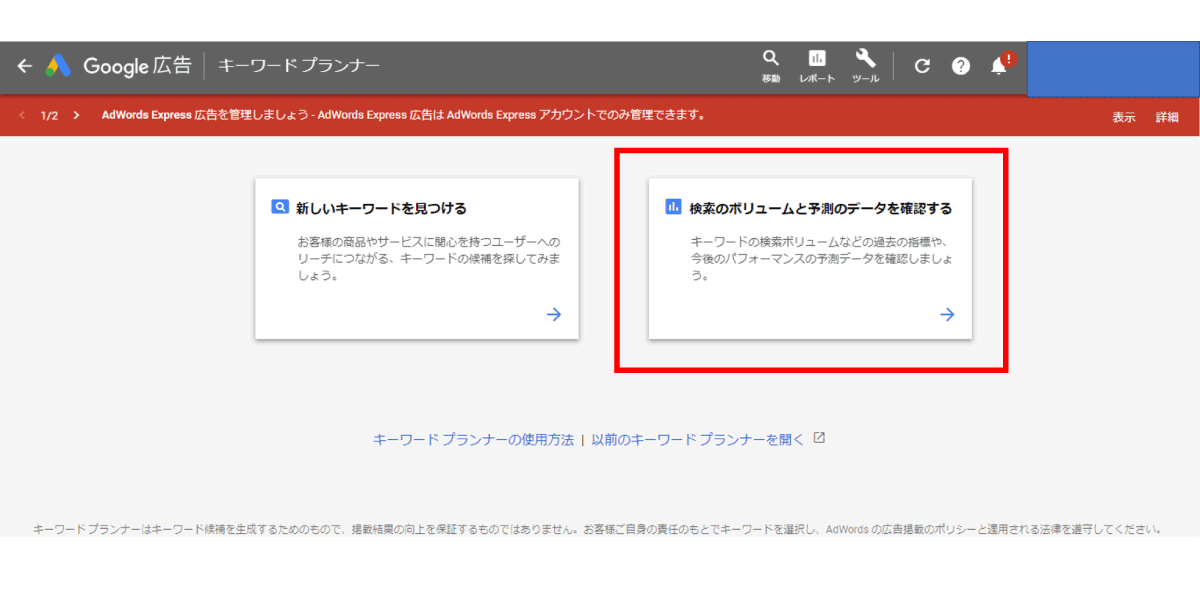Go to previous notification with left chevron
Image resolution: width=1200 pixels, height=600 pixels.
click(x=22, y=115)
